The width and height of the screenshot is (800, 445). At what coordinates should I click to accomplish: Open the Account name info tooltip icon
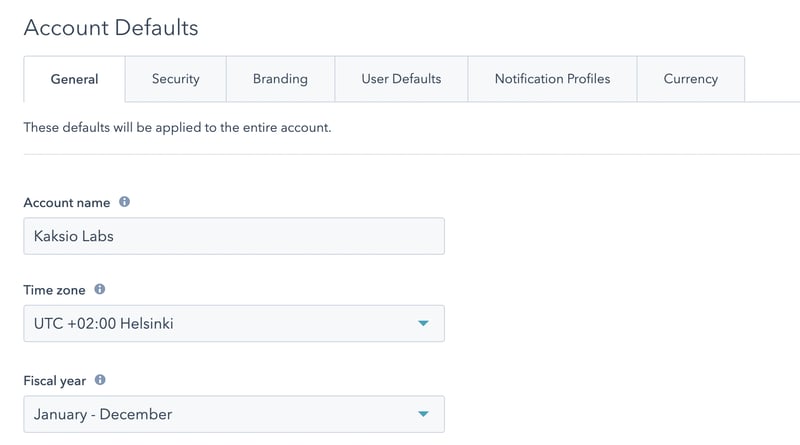[x=124, y=202]
